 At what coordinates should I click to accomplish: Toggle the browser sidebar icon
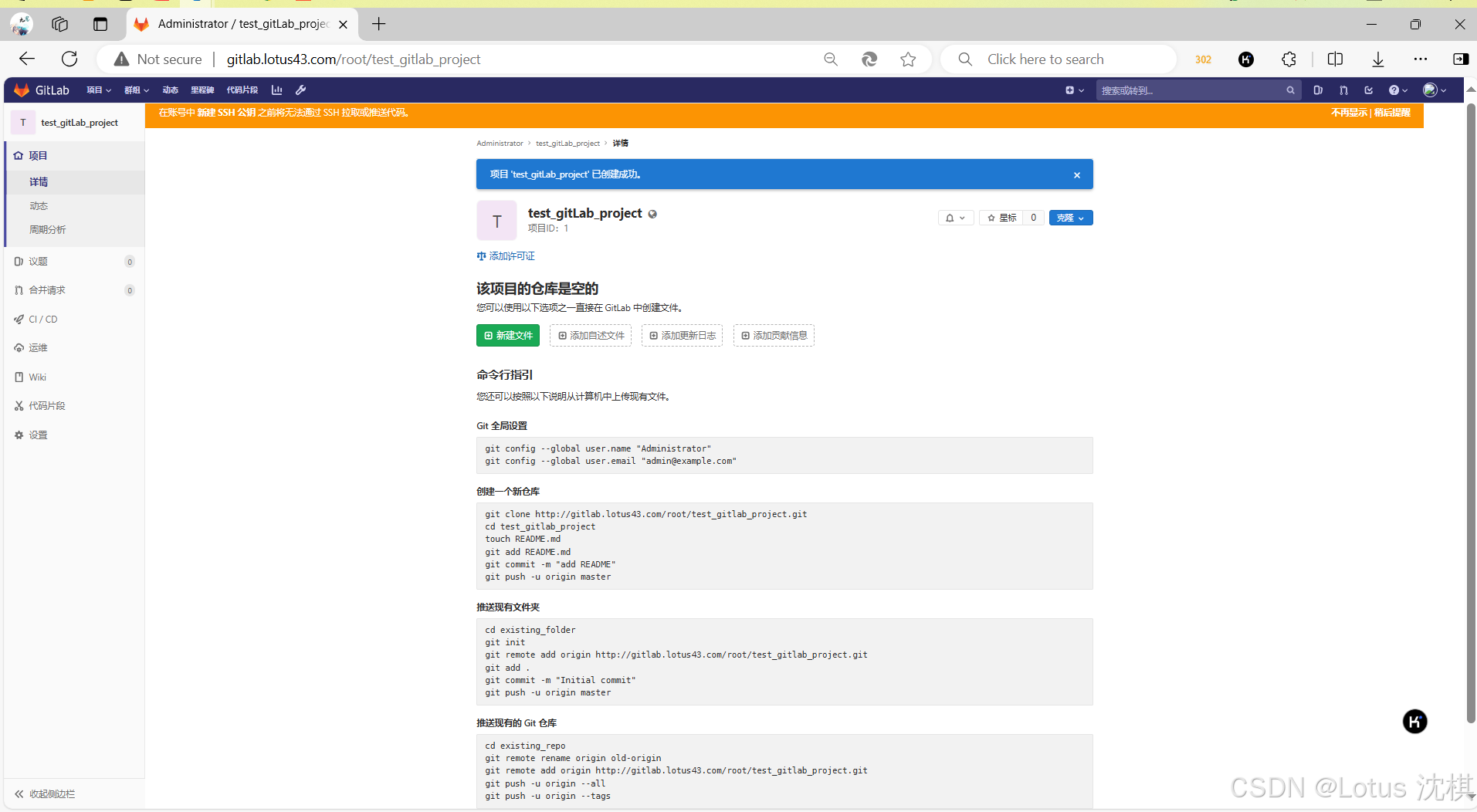[x=1461, y=59]
